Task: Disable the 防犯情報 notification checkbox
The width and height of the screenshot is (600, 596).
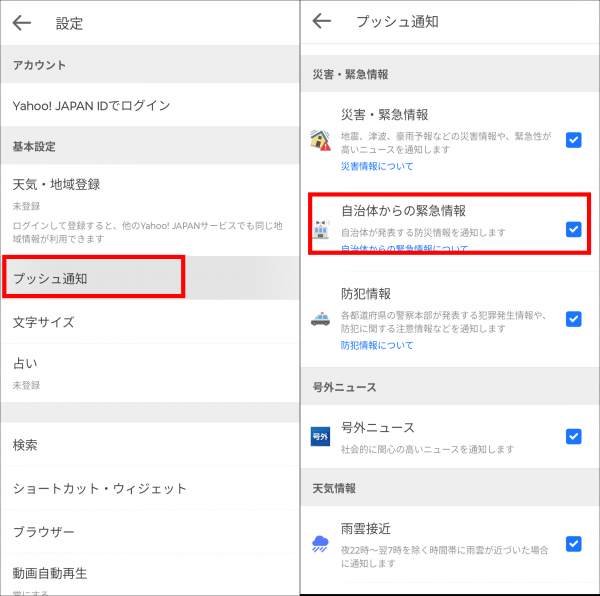Action: coord(574,319)
